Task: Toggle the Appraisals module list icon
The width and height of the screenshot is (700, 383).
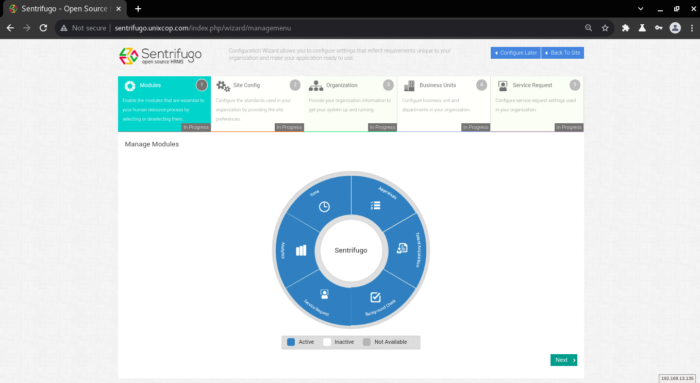Action: point(375,205)
